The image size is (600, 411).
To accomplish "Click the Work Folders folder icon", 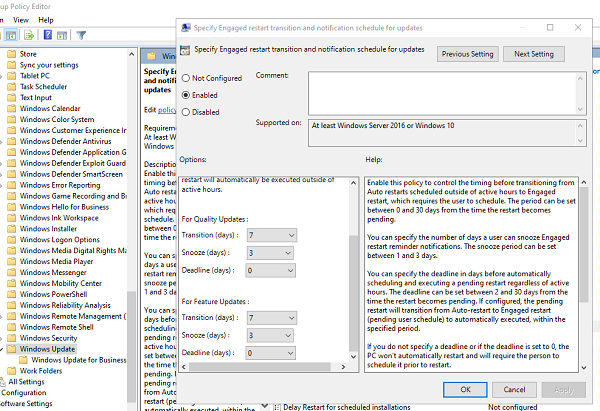I will click(x=12, y=370).
